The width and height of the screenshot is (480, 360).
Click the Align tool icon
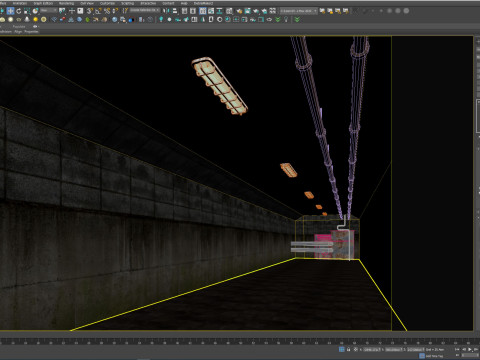coord(175,11)
